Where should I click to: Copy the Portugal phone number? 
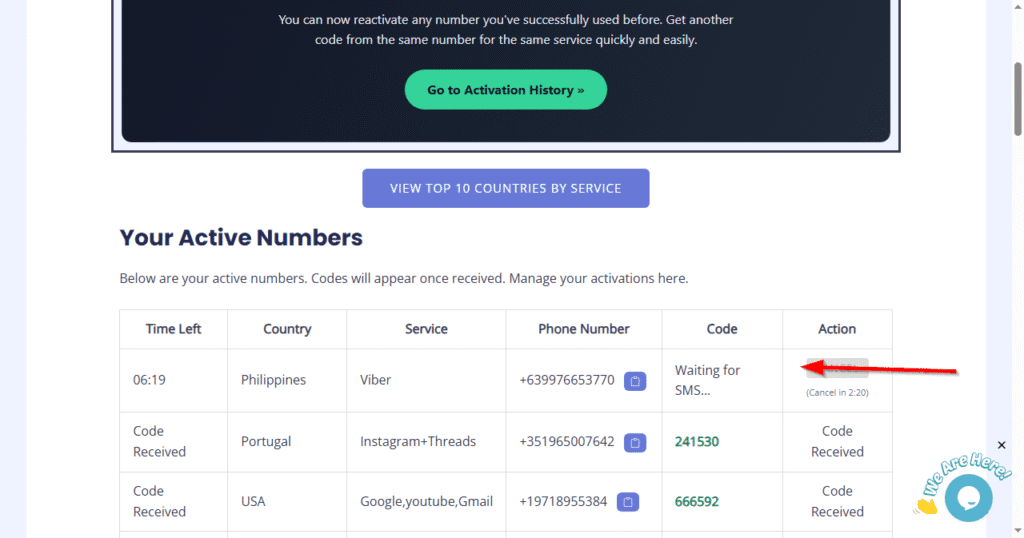click(634, 442)
